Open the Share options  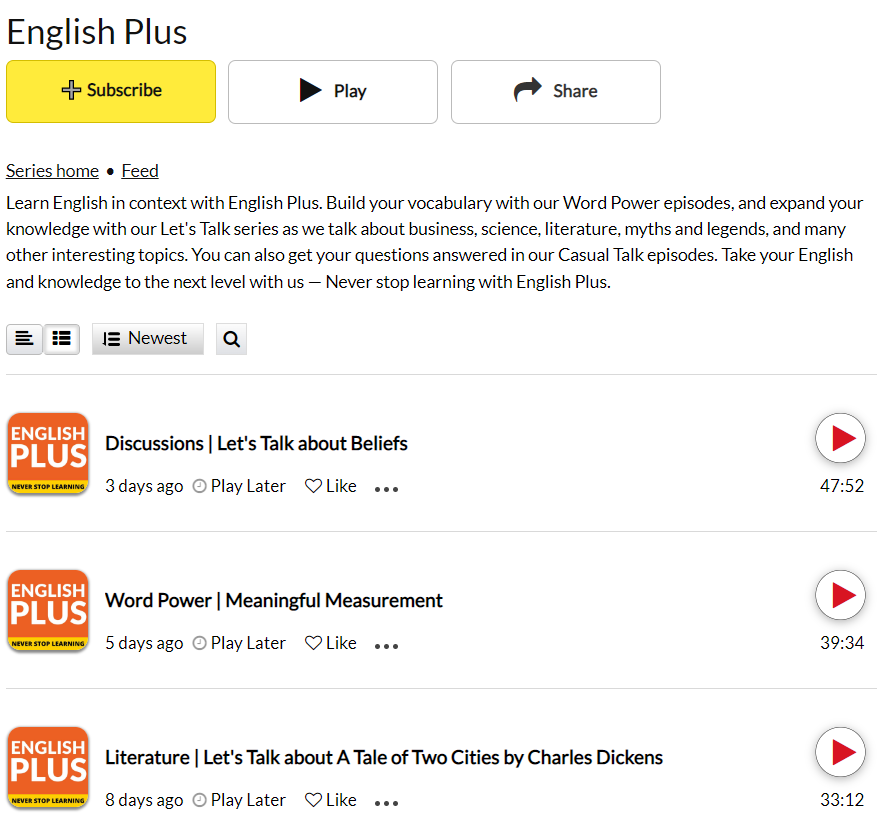(x=556, y=91)
